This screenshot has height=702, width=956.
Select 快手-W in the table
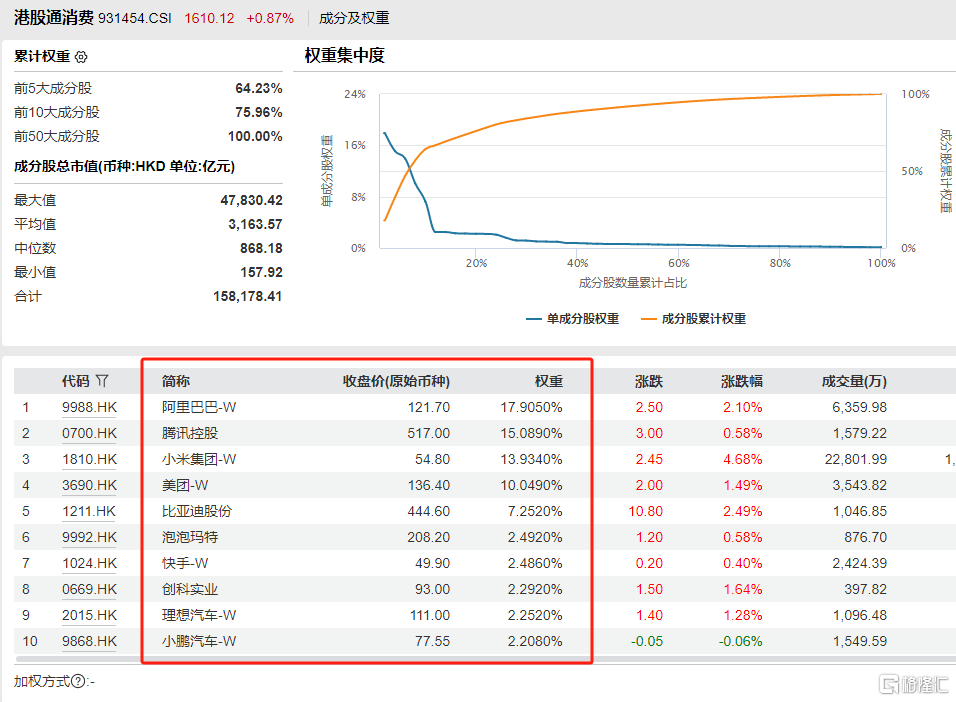185,564
